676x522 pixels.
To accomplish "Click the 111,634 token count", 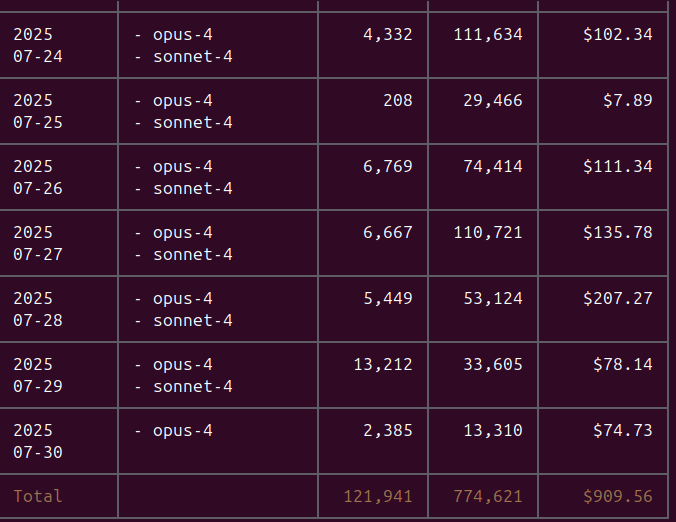I will (488, 35).
